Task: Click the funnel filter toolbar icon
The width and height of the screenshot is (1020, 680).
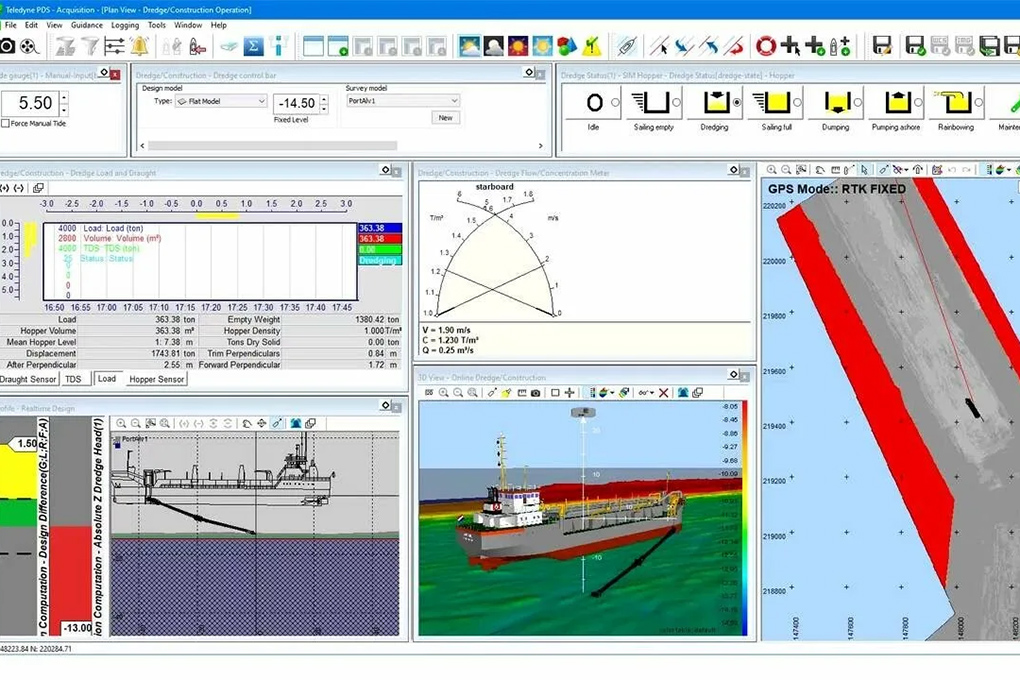Action: (x=90, y=45)
